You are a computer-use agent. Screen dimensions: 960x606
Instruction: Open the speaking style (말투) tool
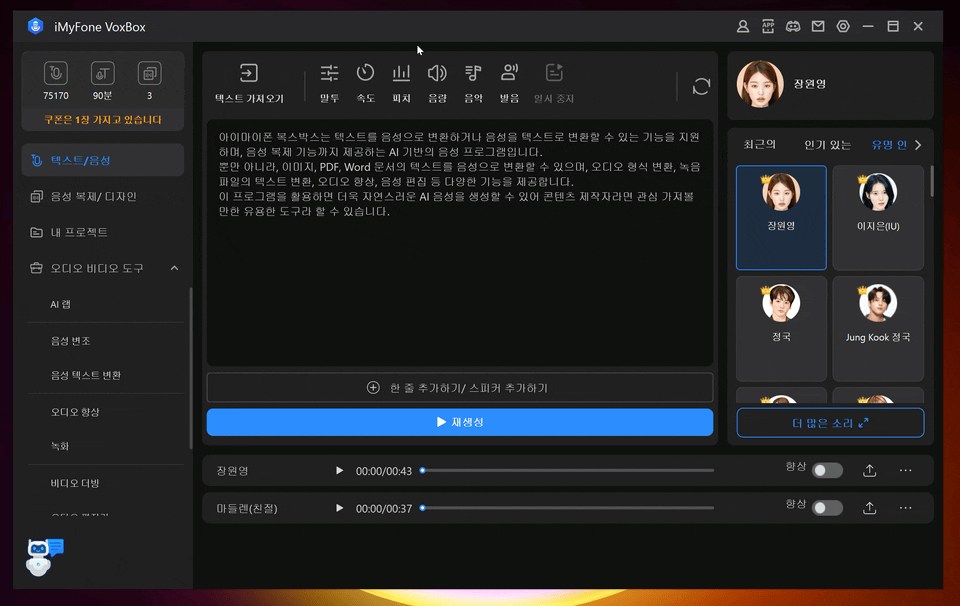tap(329, 83)
